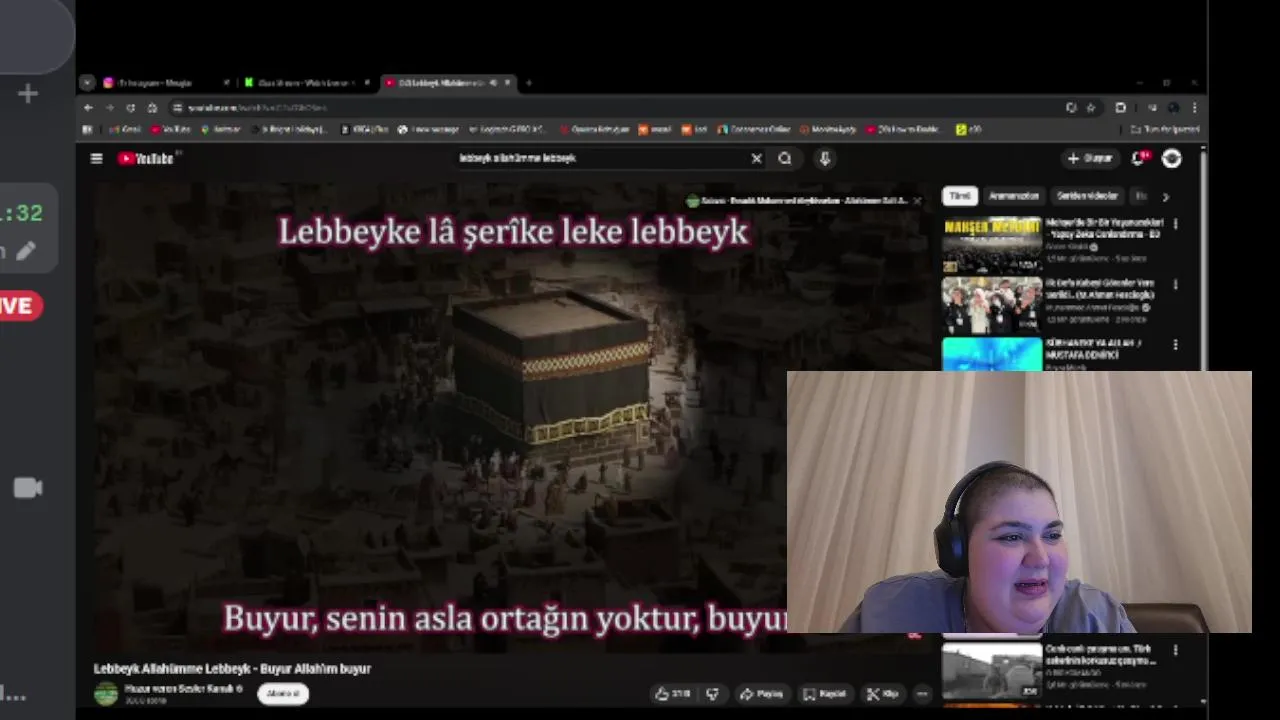Click the pencil edit icon in left panel
Image resolution: width=1280 pixels, height=720 pixels.
tap(26, 252)
